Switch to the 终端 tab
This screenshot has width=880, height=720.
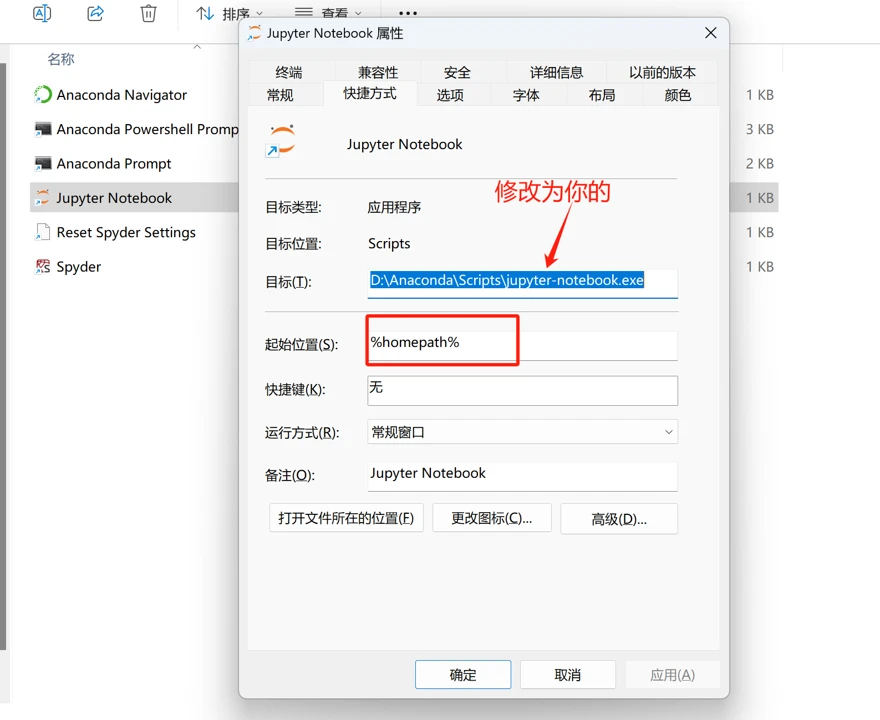click(x=289, y=72)
